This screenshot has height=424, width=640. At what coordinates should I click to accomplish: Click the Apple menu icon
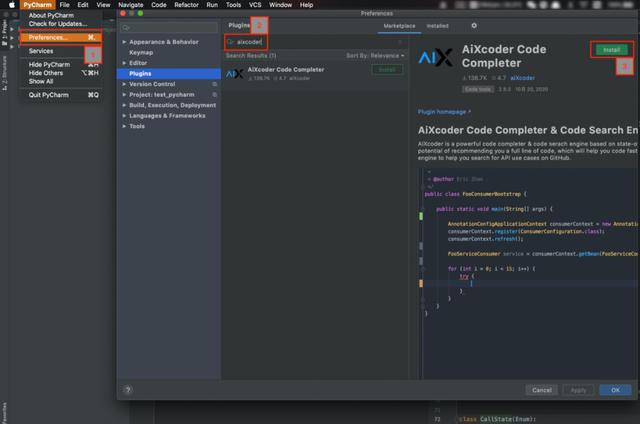point(11,5)
